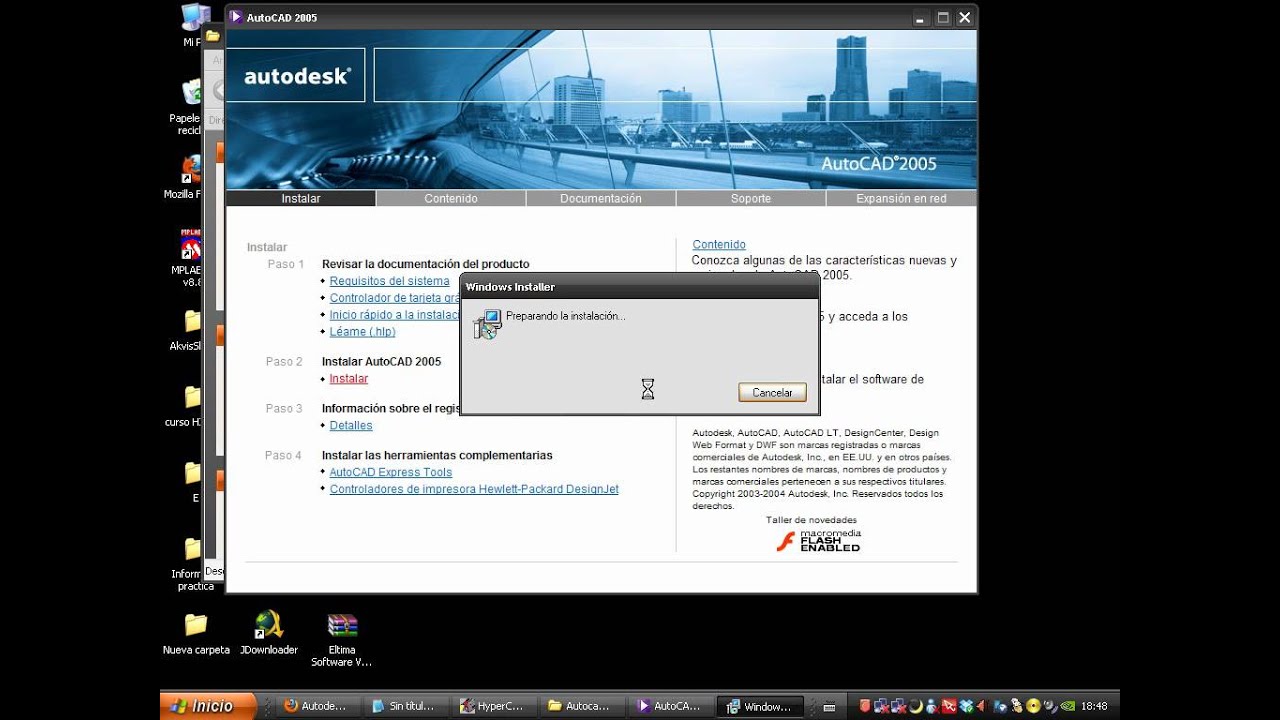Open the Expansión en red tab
Image resolution: width=1280 pixels, height=720 pixels.
coord(901,198)
